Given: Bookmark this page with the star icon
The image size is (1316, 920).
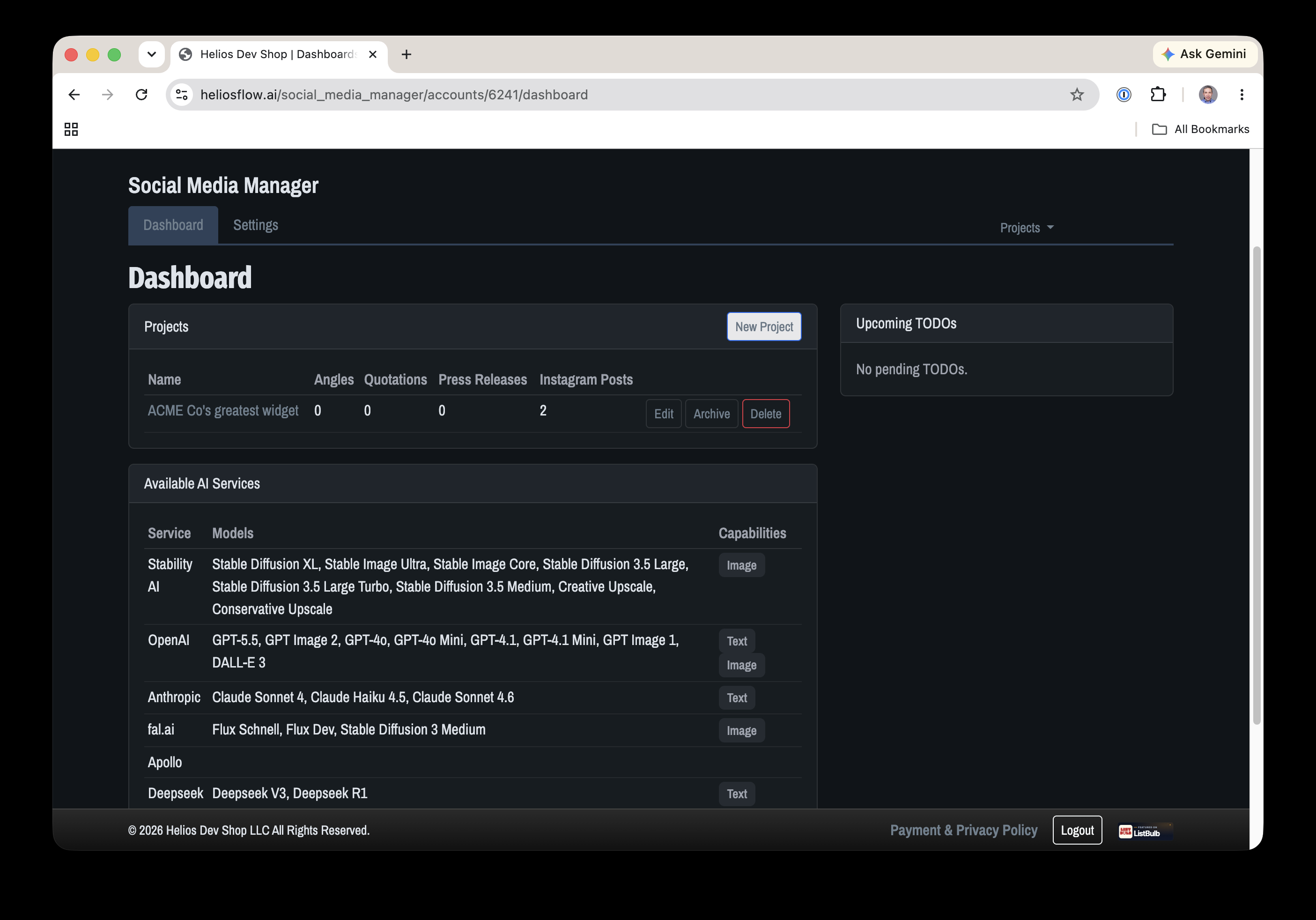Looking at the screenshot, I should [1076, 95].
